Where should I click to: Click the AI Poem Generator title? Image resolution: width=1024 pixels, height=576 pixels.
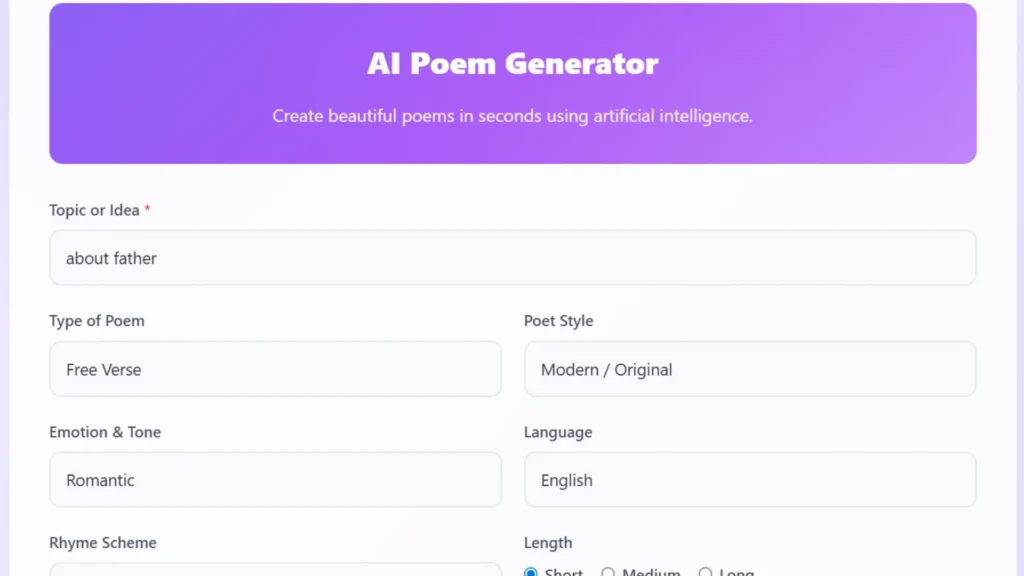(x=512, y=63)
